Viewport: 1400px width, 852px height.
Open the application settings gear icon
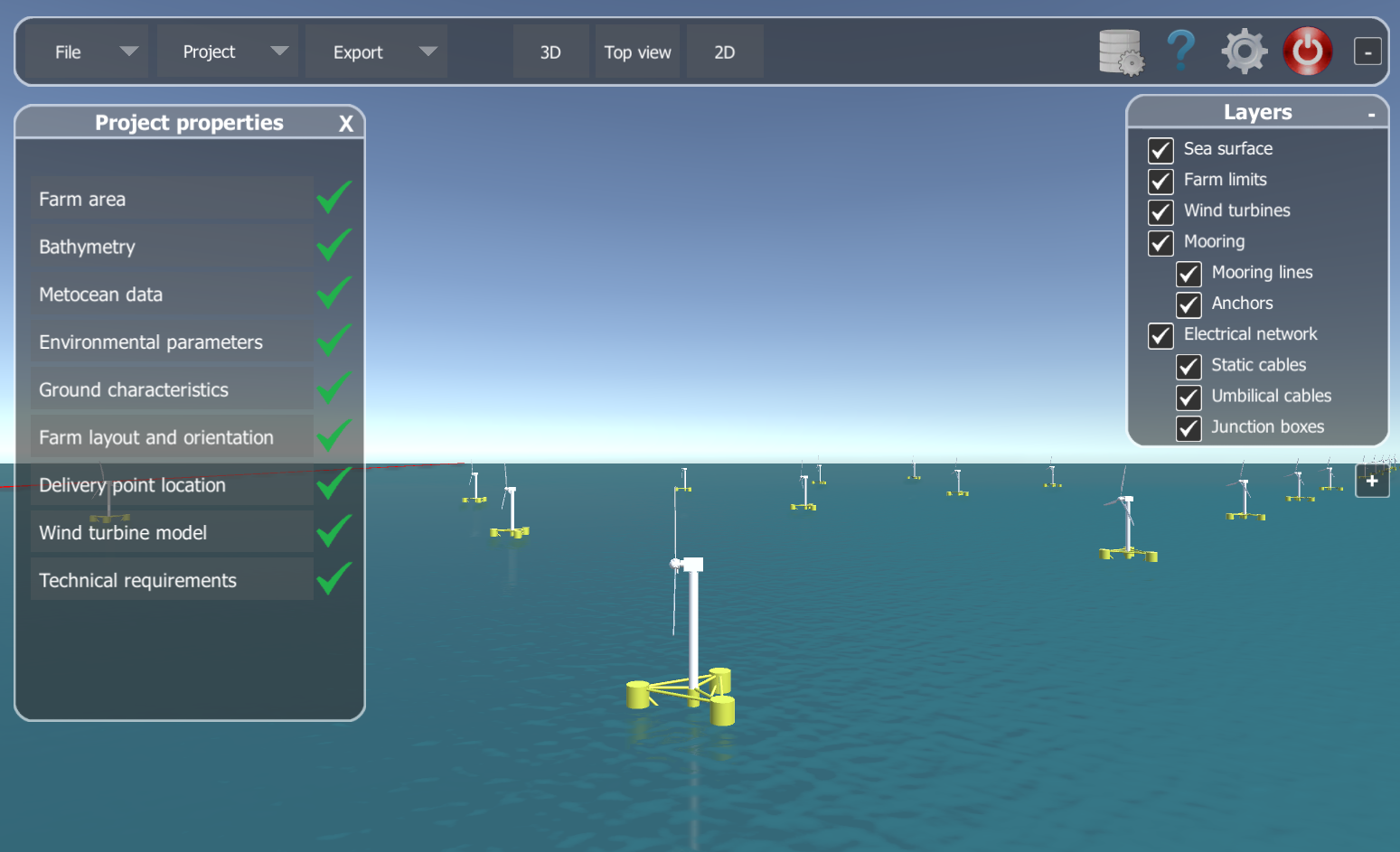click(x=1245, y=51)
